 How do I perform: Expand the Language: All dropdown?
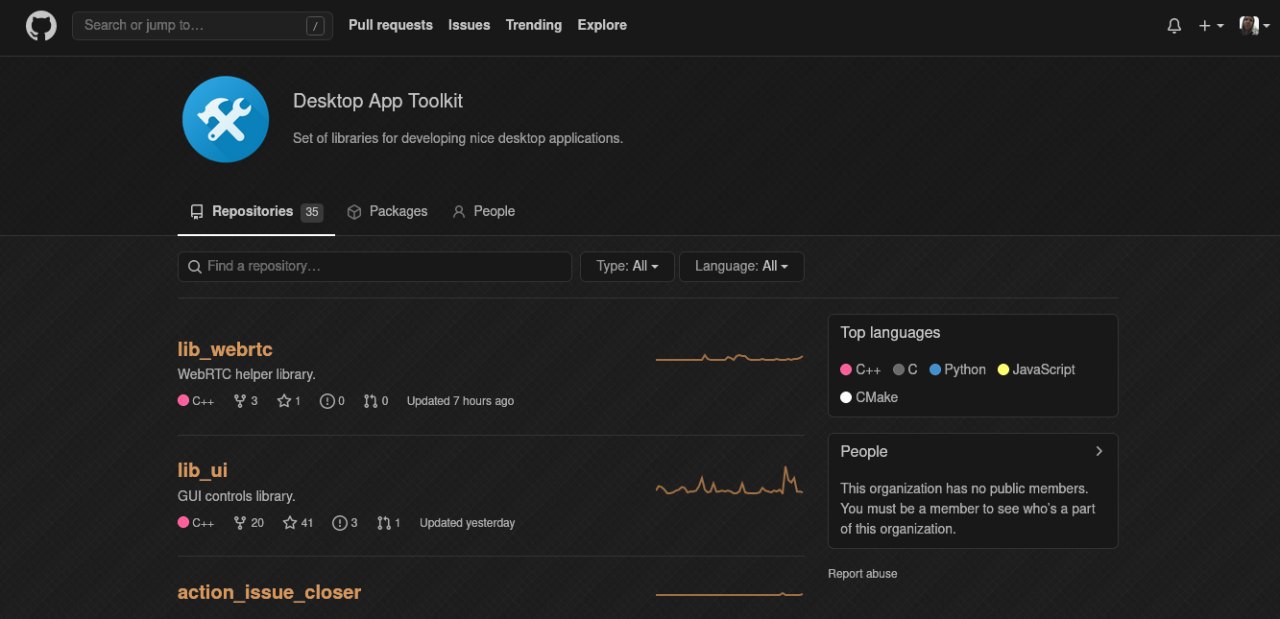click(741, 266)
